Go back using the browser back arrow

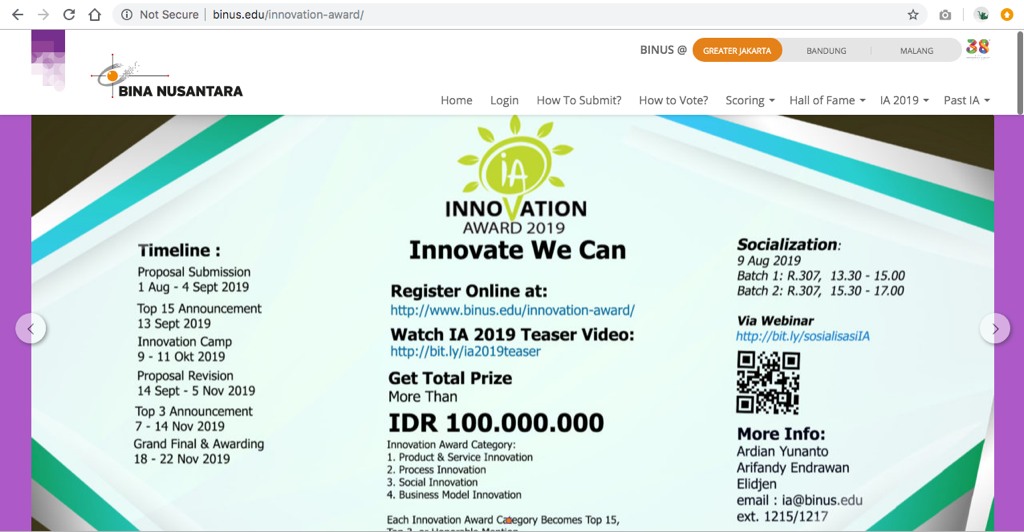[x=18, y=14]
